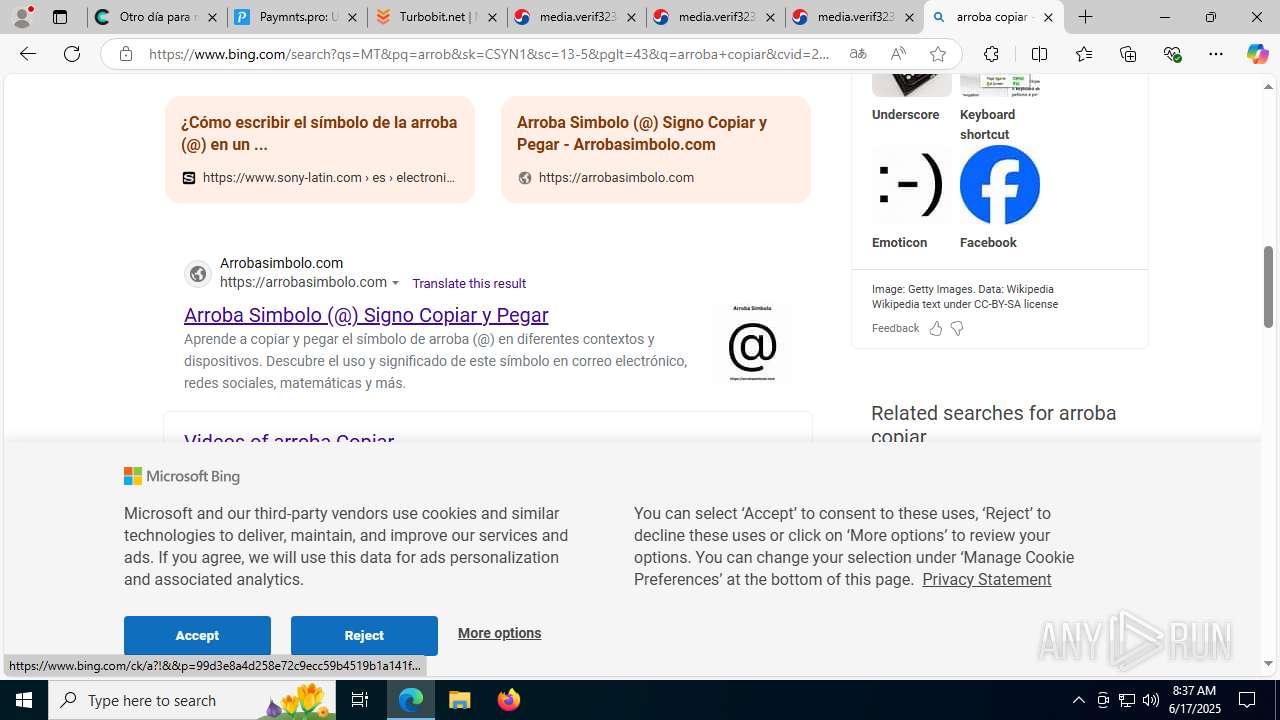The width and height of the screenshot is (1280, 720).
Task: Open the Sony-latin arroba card
Action: tap(320, 149)
